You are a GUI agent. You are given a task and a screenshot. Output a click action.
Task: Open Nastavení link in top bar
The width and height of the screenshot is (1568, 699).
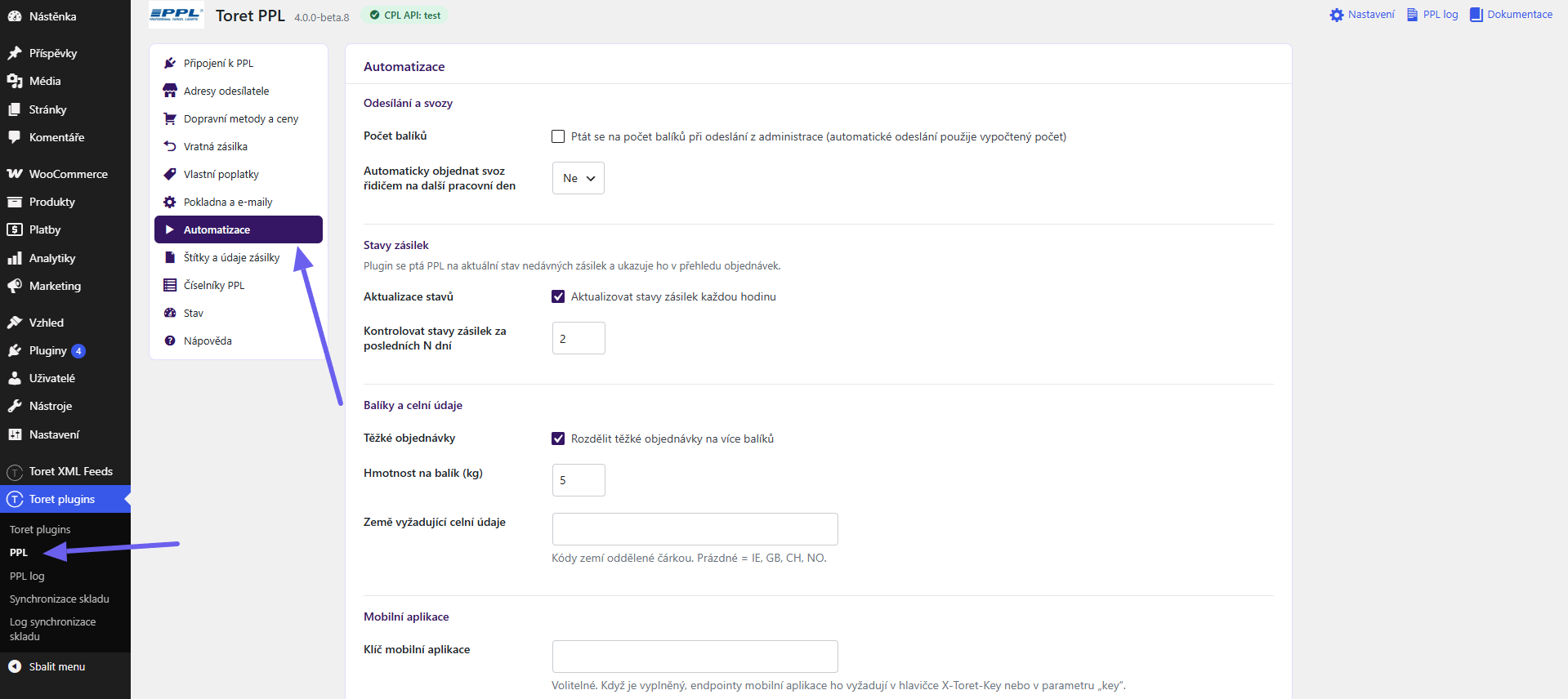tap(1362, 15)
